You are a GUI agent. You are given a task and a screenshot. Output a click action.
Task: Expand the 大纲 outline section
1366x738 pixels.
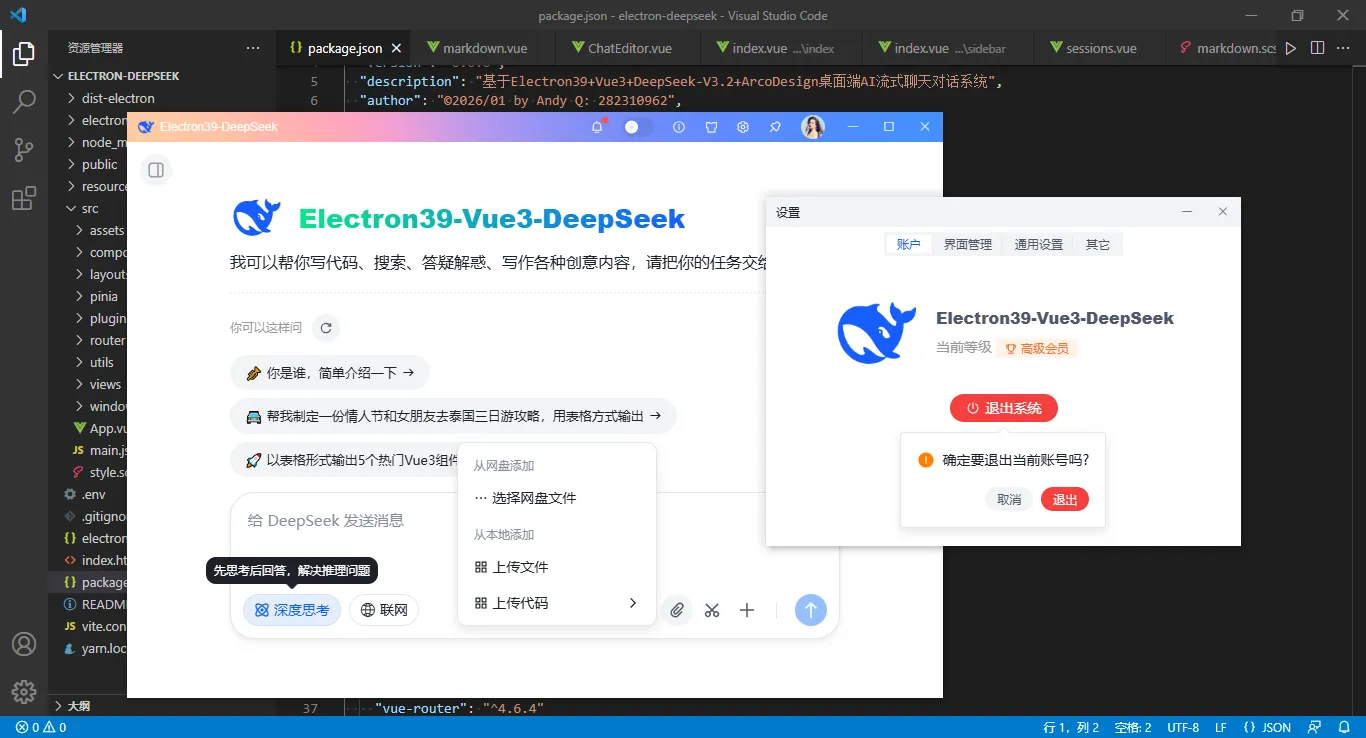tap(80, 705)
